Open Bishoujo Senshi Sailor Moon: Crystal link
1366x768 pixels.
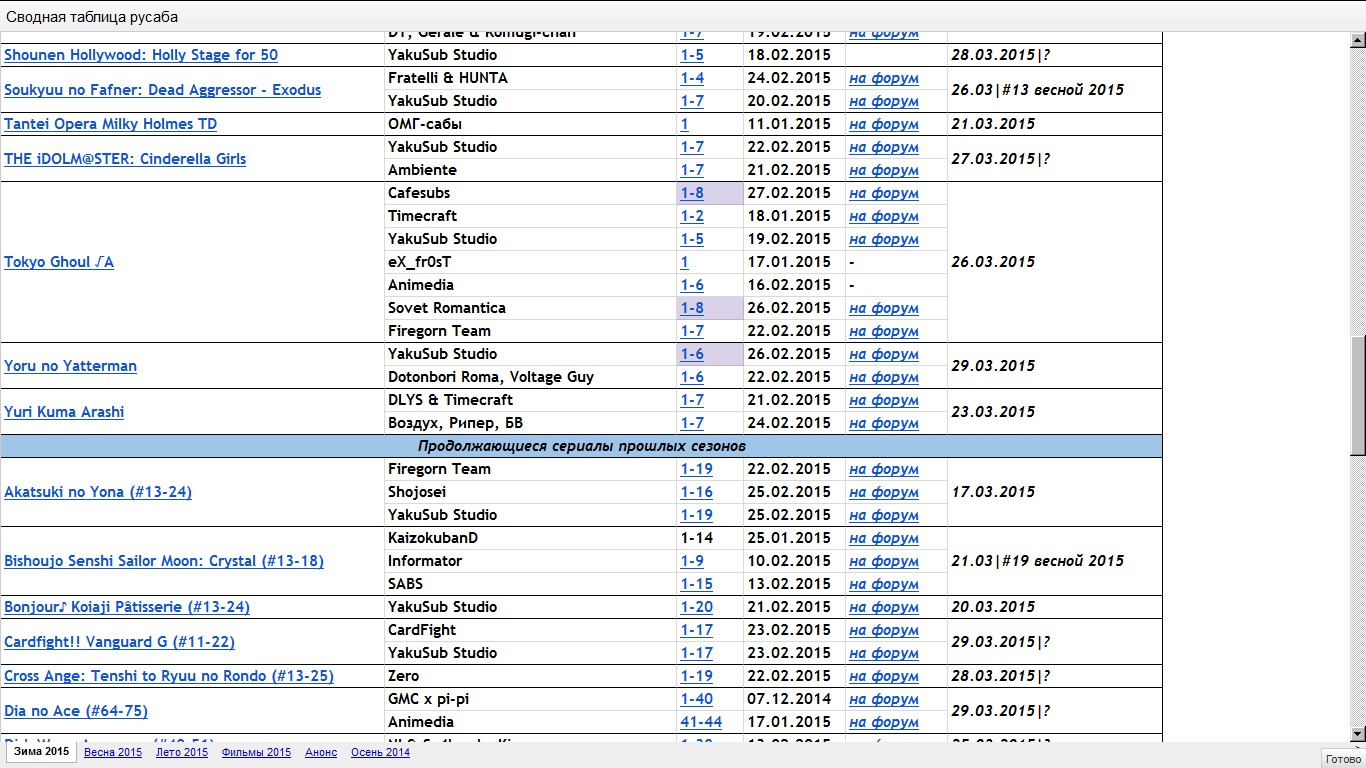click(x=164, y=561)
